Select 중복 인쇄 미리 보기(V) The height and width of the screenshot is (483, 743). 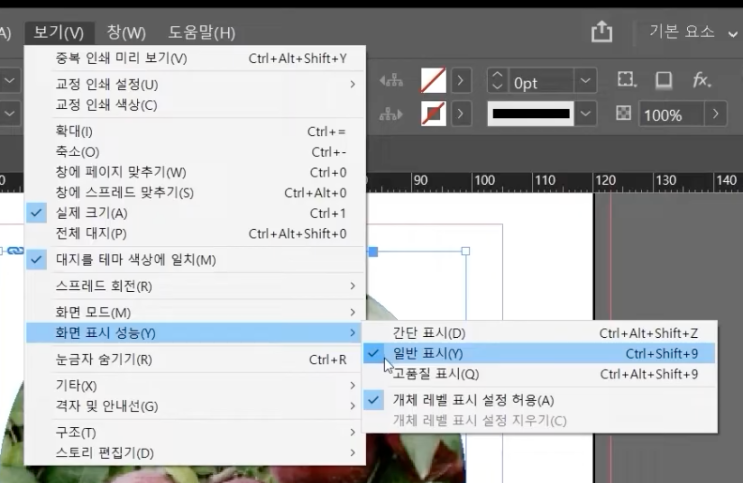[x=195, y=58]
